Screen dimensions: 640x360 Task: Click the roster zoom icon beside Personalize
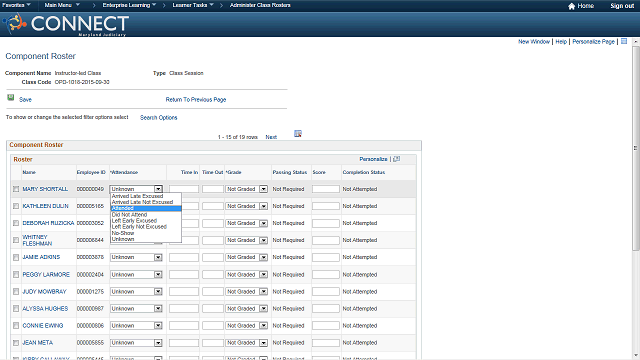(396, 159)
